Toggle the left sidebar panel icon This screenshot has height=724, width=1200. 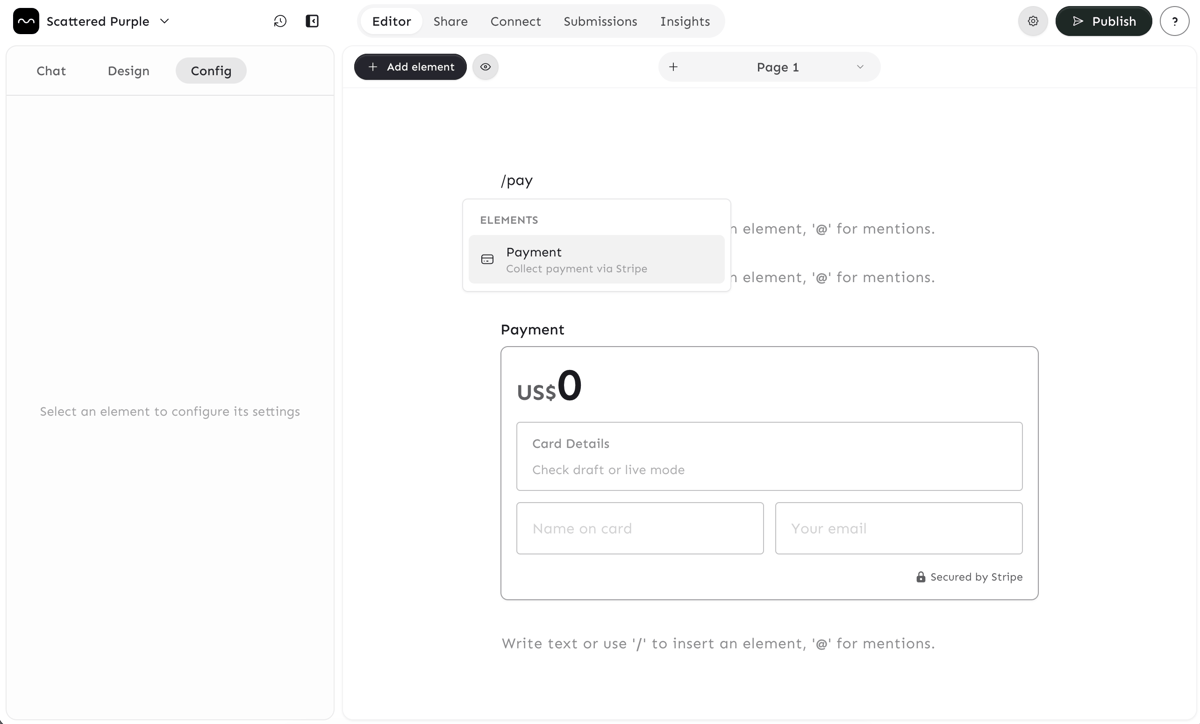(312, 21)
